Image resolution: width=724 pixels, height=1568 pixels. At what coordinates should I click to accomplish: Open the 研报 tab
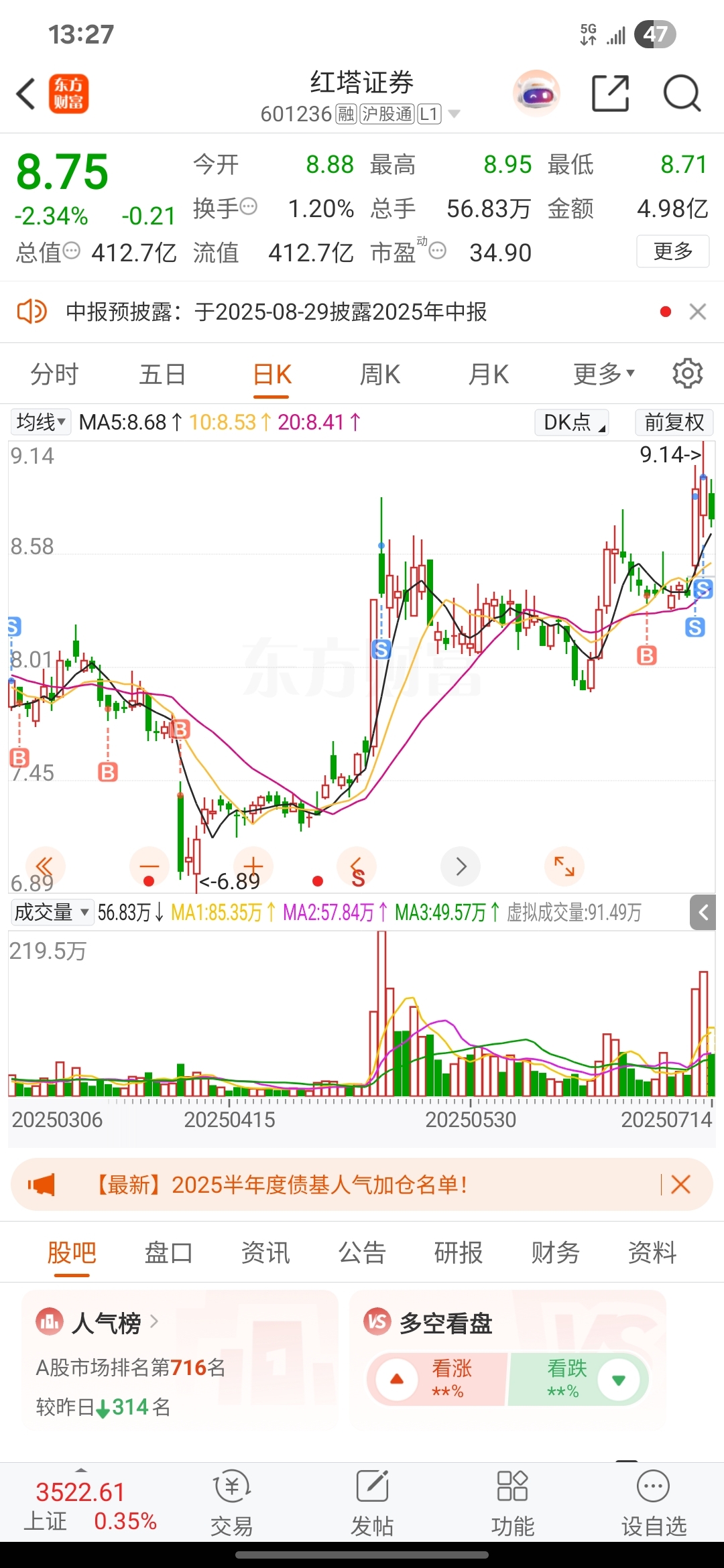(459, 1252)
